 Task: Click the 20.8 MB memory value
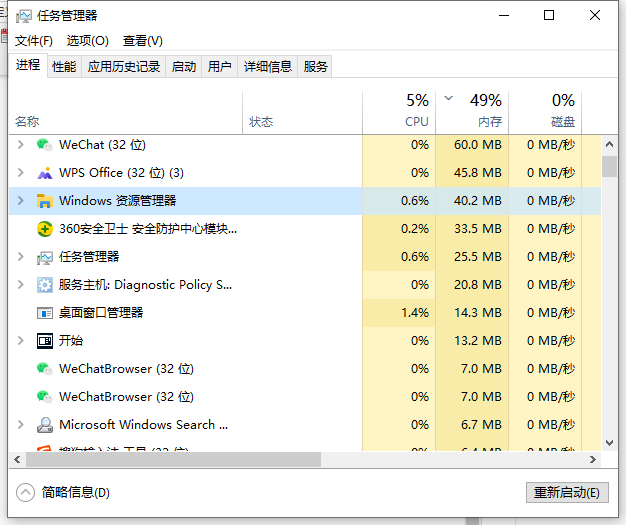[x=477, y=285]
